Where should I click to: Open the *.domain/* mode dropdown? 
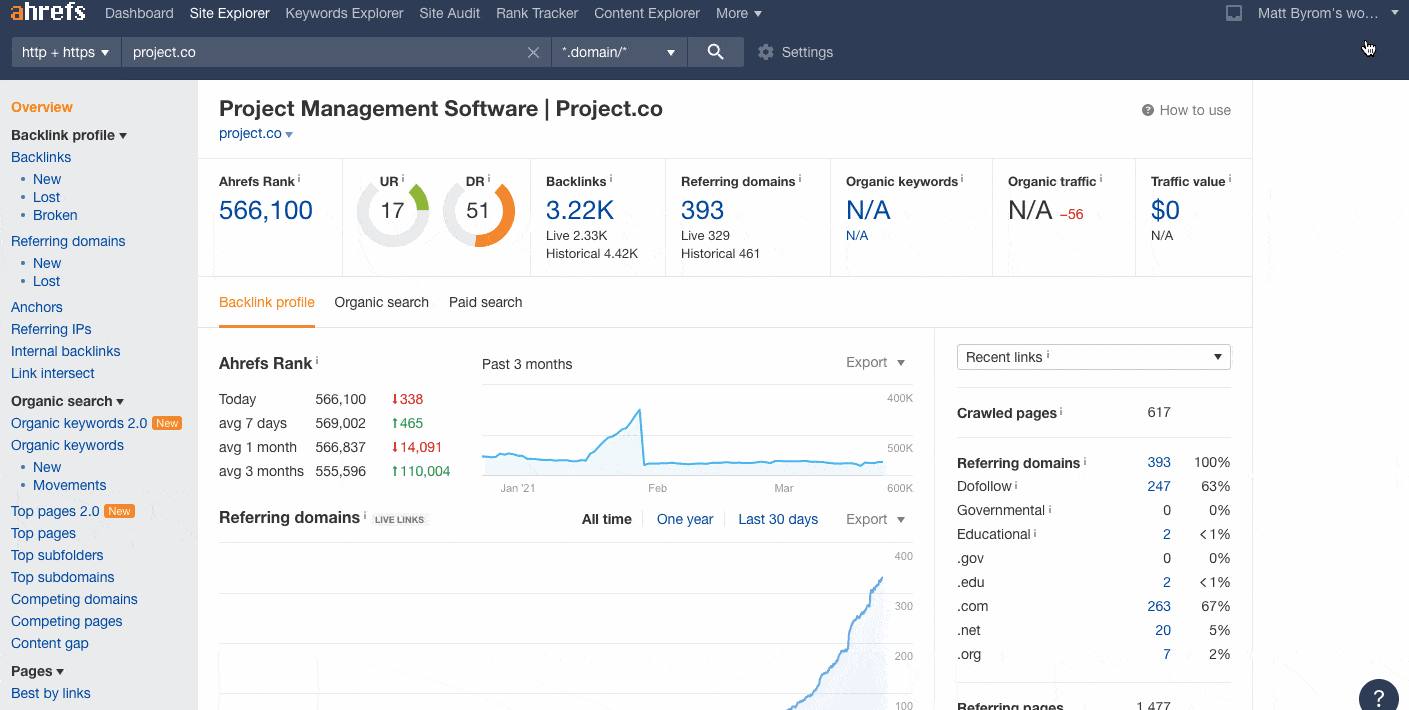(618, 51)
